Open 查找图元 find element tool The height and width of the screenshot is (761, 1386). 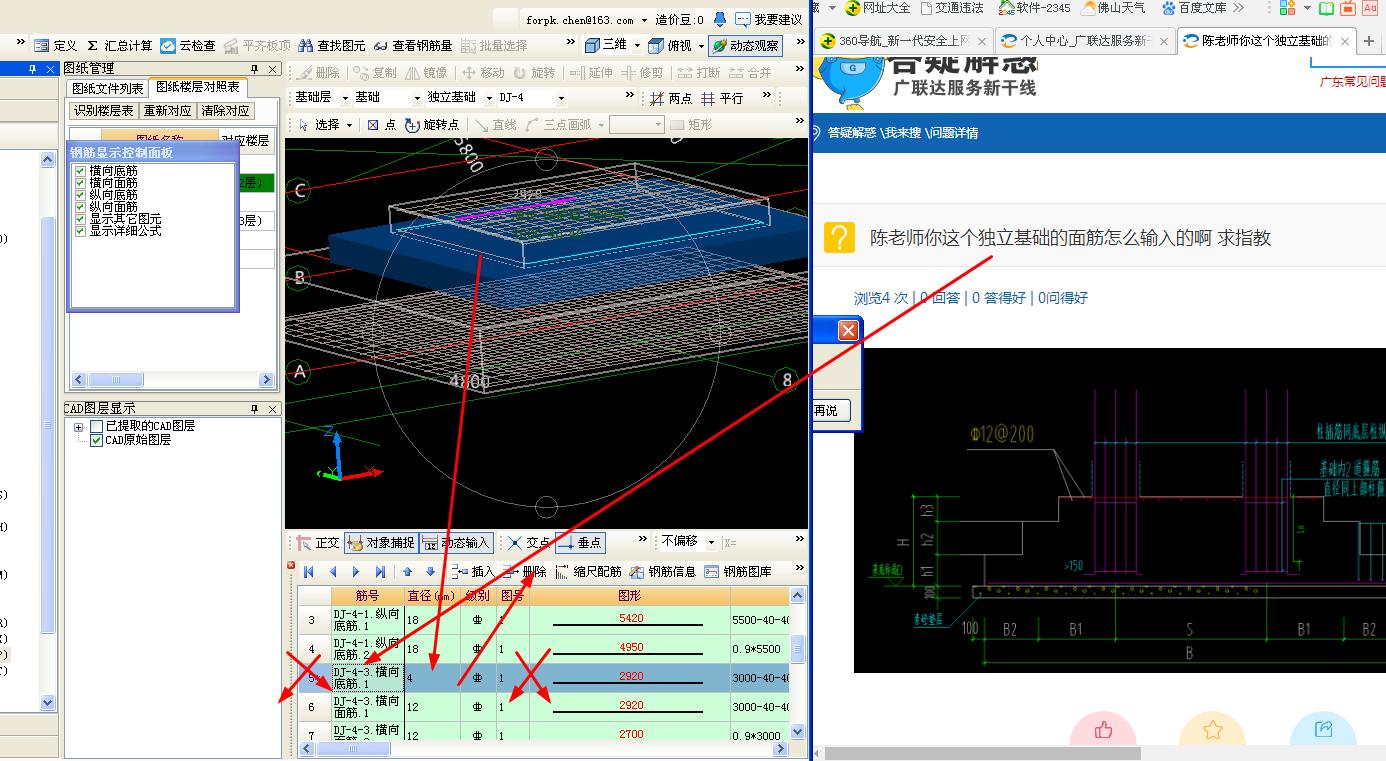[x=332, y=46]
